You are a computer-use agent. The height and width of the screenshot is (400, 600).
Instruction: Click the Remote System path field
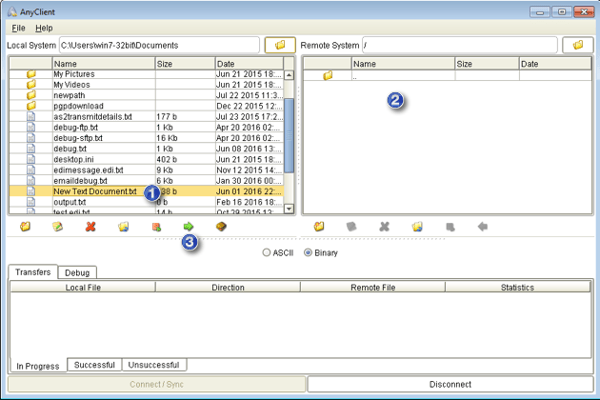click(x=460, y=45)
